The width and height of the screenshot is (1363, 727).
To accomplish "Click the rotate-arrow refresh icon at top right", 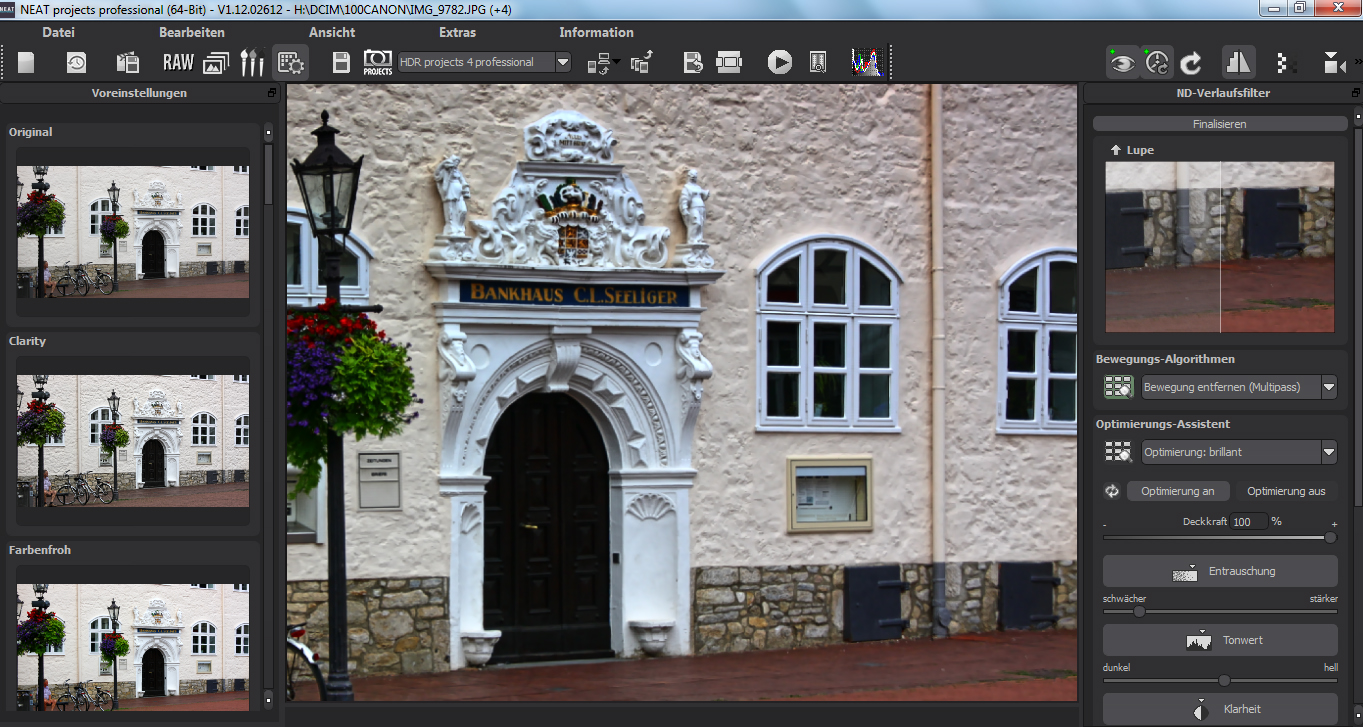I will [x=1191, y=63].
